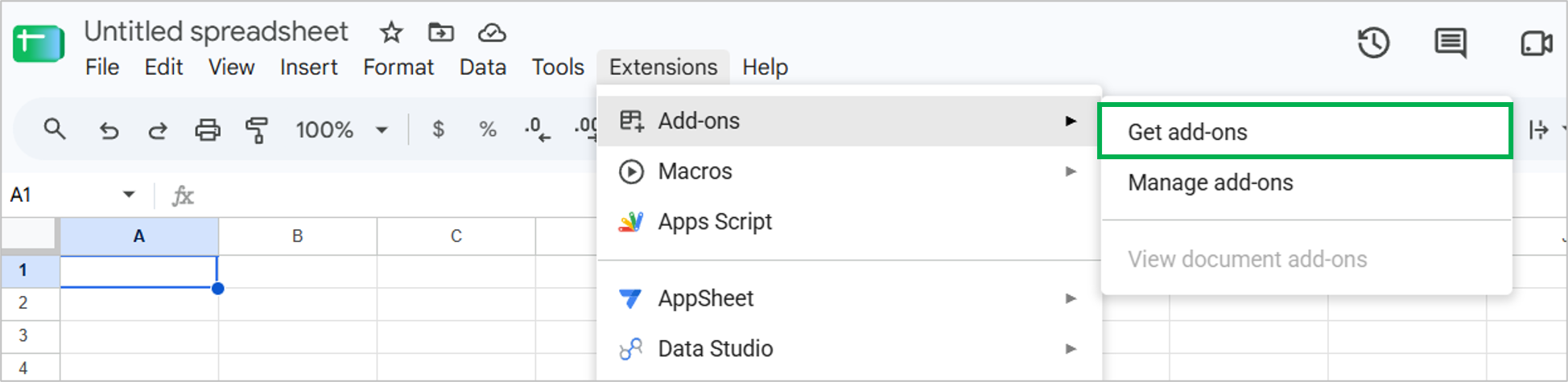This screenshot has width=1568, height=382.
Task: Click cell B2
Action: 298,304
